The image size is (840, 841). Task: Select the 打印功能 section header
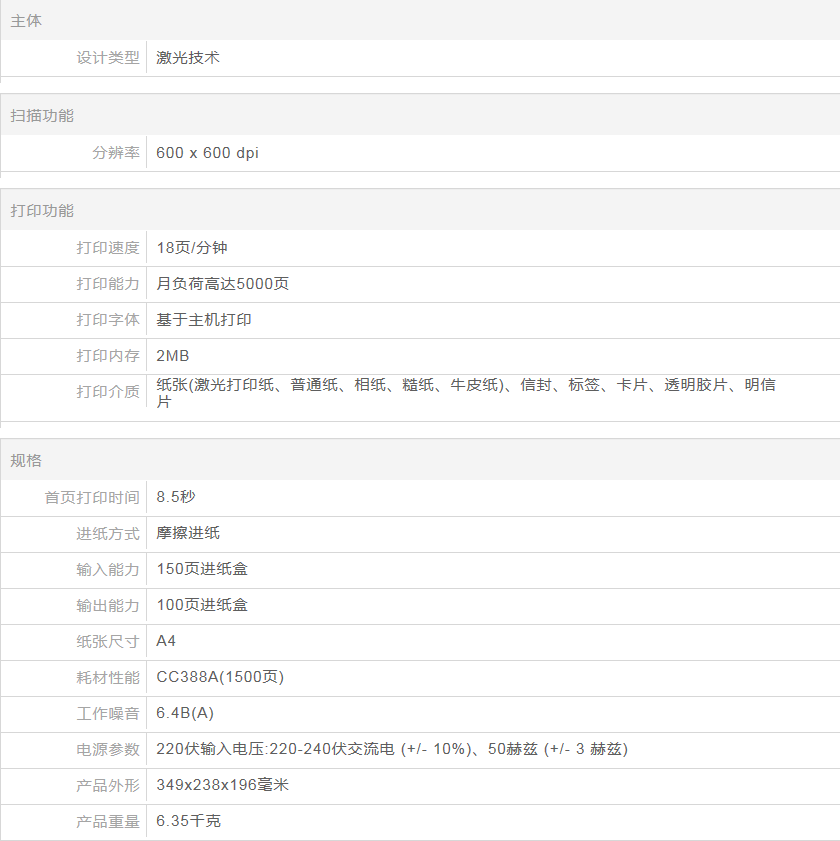click(x=42, y=211)
